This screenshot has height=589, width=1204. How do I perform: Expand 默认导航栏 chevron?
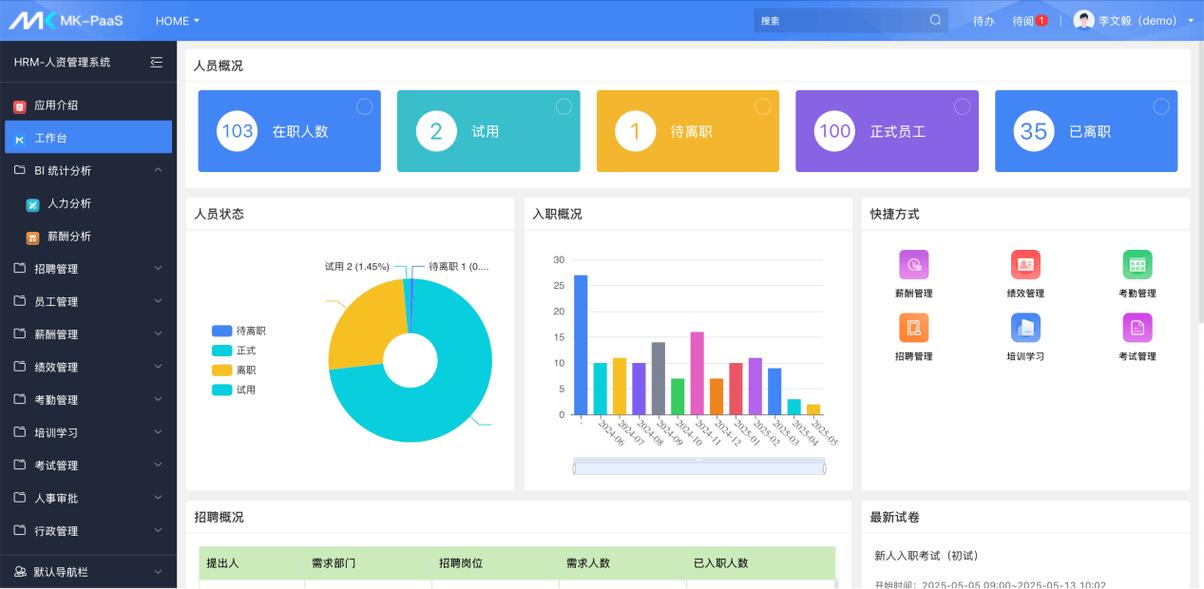tap(158, 572)
